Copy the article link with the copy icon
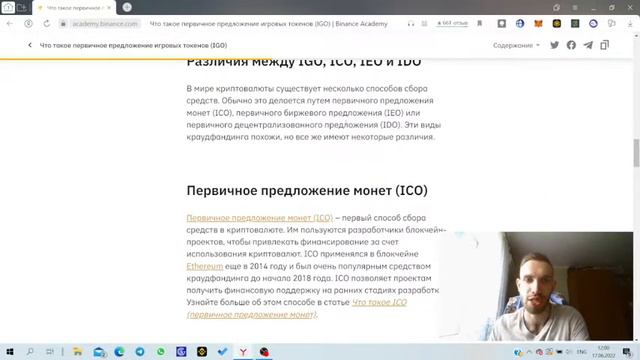Viewport: 640px width, 360px height. [x=604, y=45]
